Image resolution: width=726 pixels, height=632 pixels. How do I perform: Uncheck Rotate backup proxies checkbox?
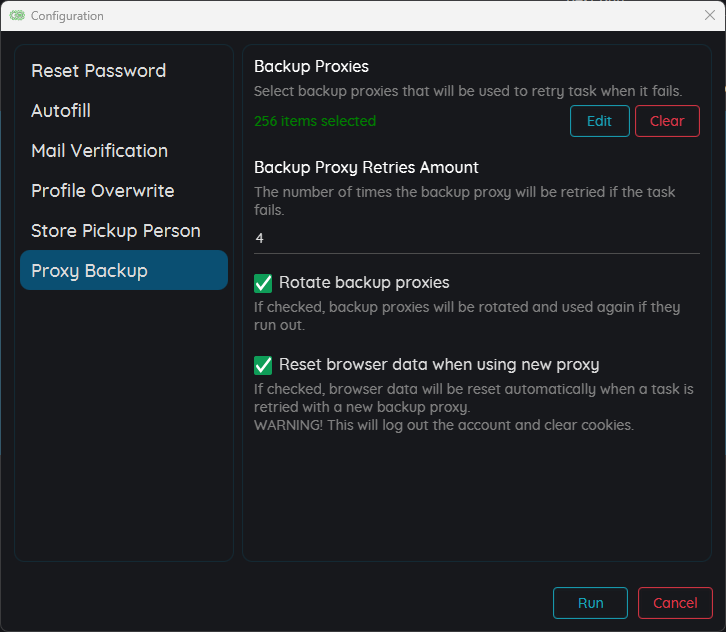click(263, 283)
